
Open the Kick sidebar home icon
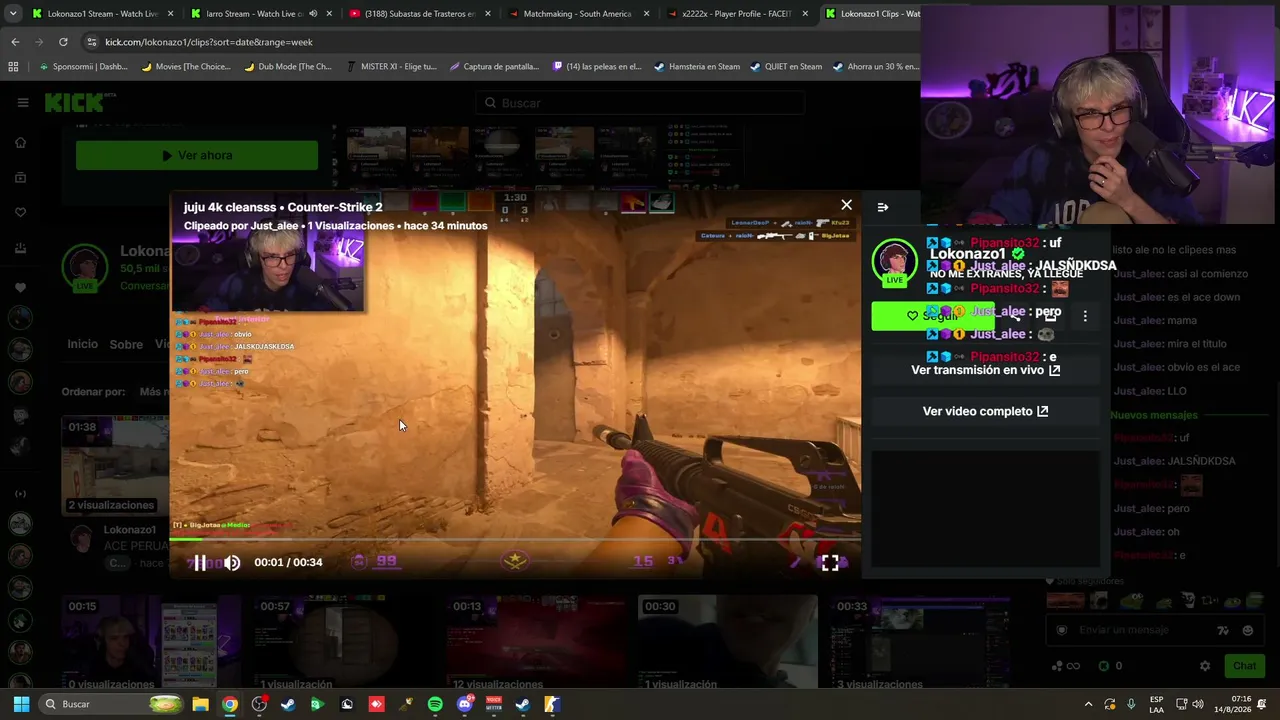[20, 143]
